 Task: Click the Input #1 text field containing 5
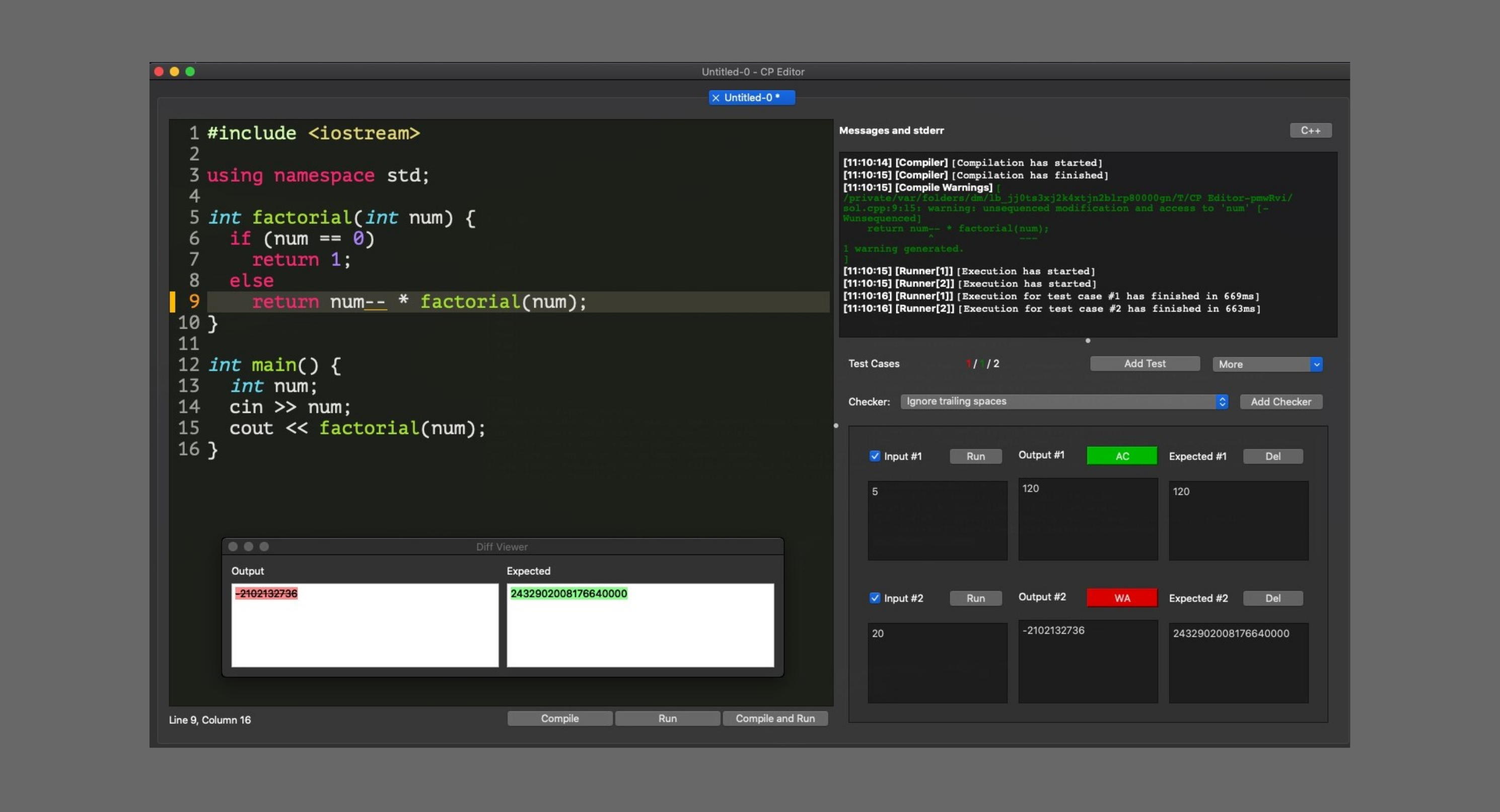click(x=937, y=521)
